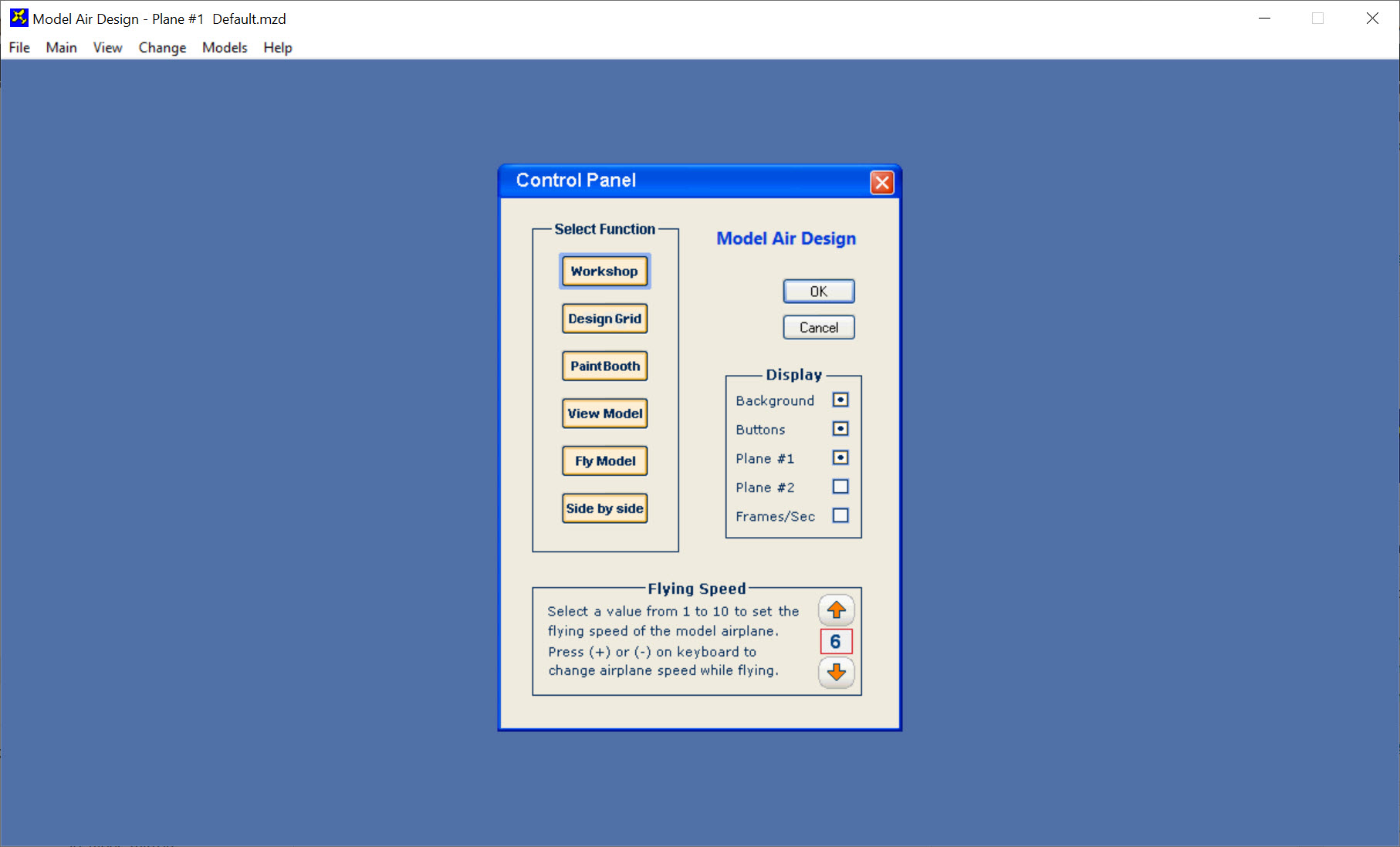Expand the Change menu
The image size is (1400, 847).
pyautogui.click(x=162, y=48)
